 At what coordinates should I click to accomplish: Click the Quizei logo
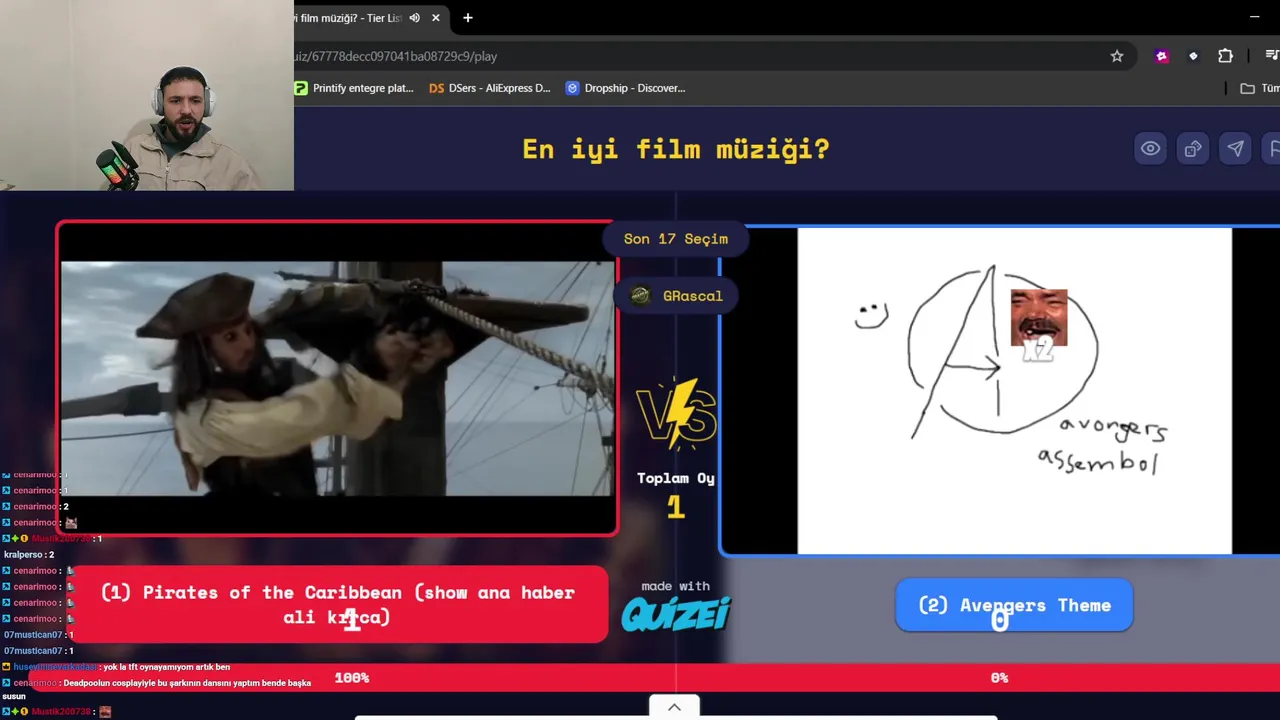click(676, 612)
